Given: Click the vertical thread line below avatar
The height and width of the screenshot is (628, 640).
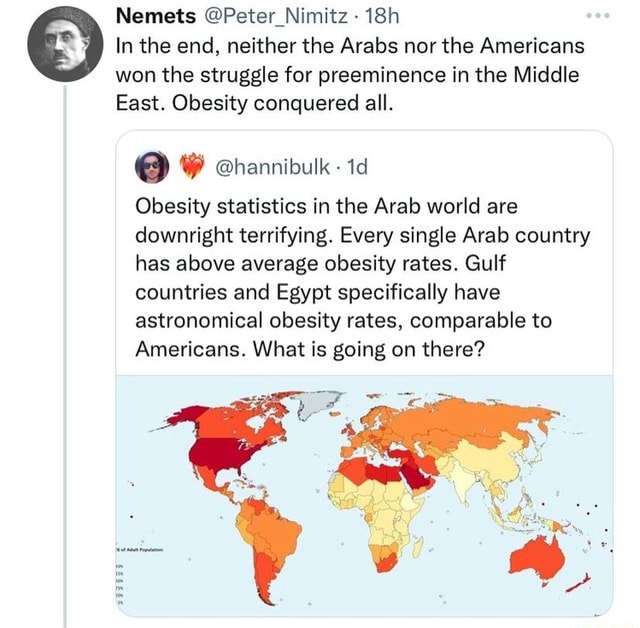Looking at the screenshot, I should pyautogui.click(x=65, y=357).
